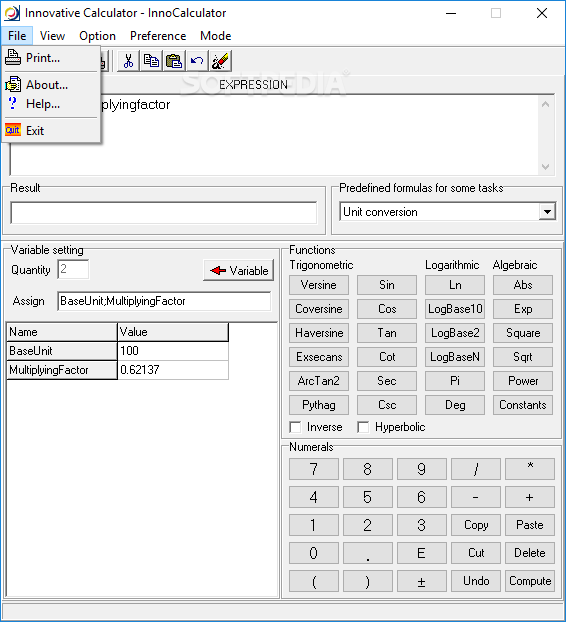Screen dimensions: 566x622
Task: Choose About... in the File menu
Action: click(x=51, y=84)
